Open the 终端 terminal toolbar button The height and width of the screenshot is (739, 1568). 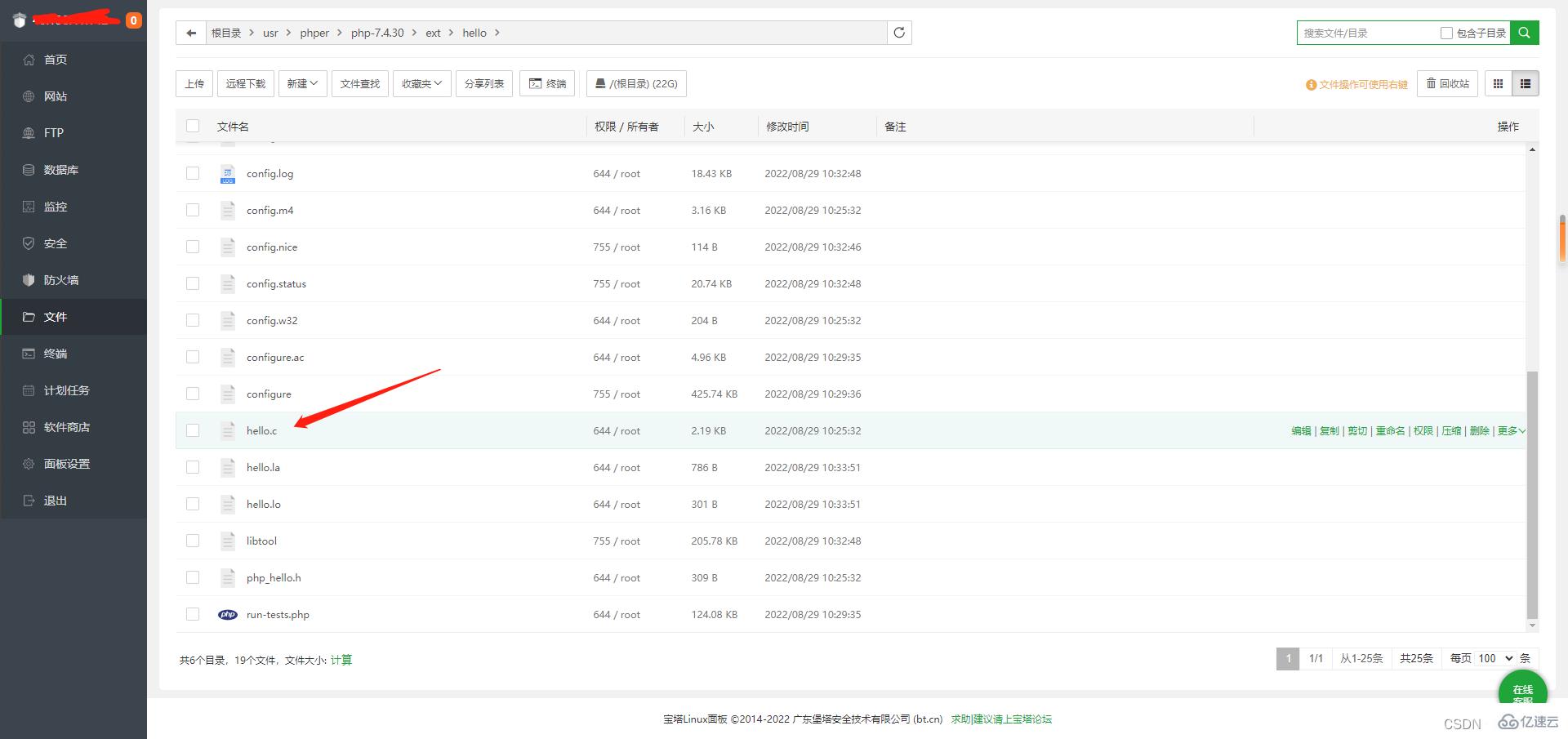pyautogui.click(x=547, y=83)
